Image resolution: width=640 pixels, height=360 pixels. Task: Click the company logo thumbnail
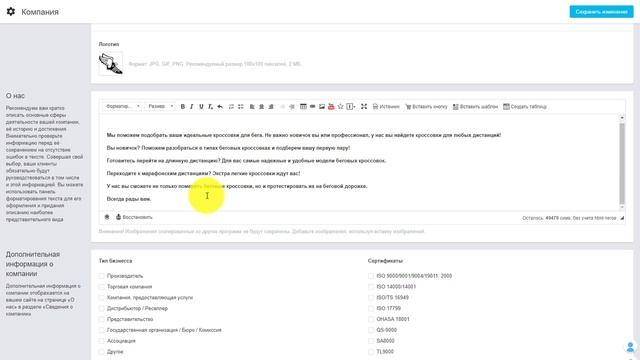(111, 63)
